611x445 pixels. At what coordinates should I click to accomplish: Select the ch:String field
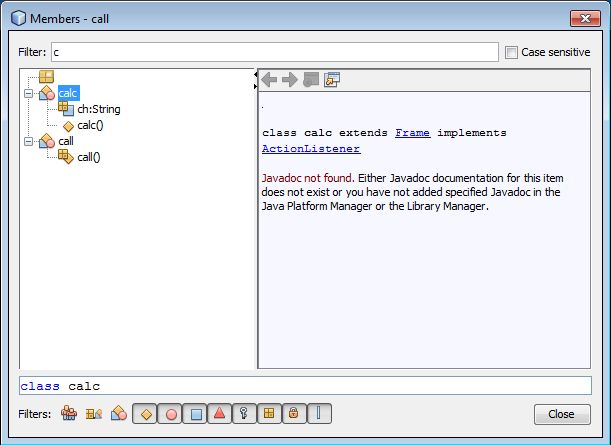pyautogui.click(x=99, y=109)
